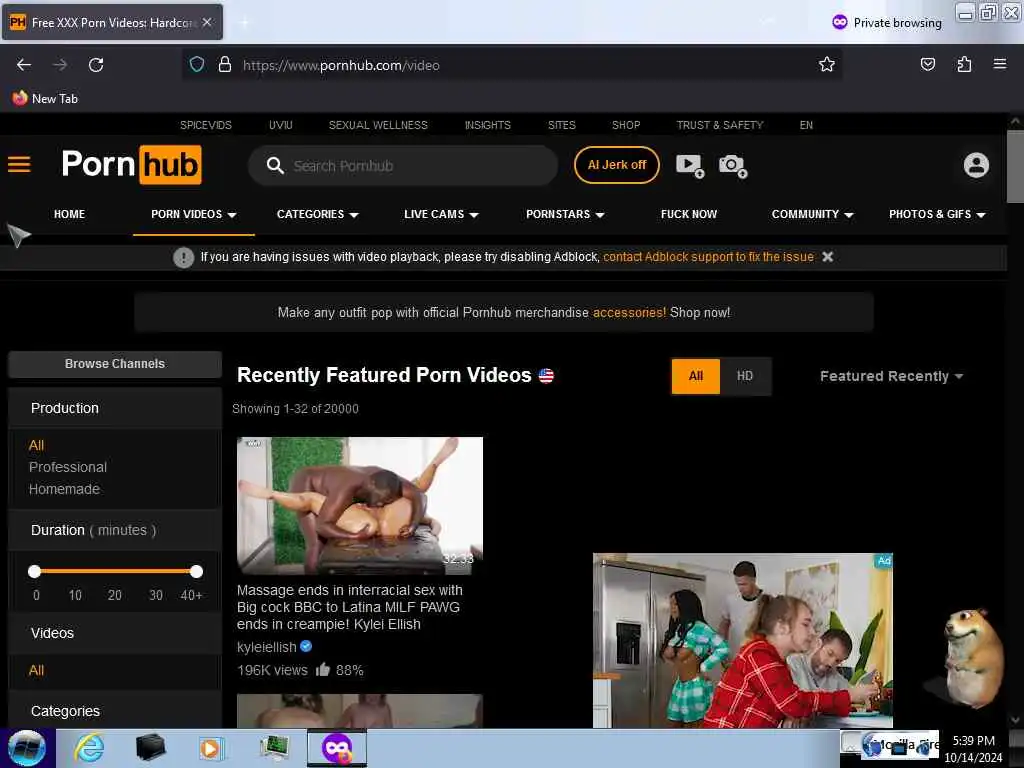Go to the Home nav item
1024x768 pixels.
point(69,214)
